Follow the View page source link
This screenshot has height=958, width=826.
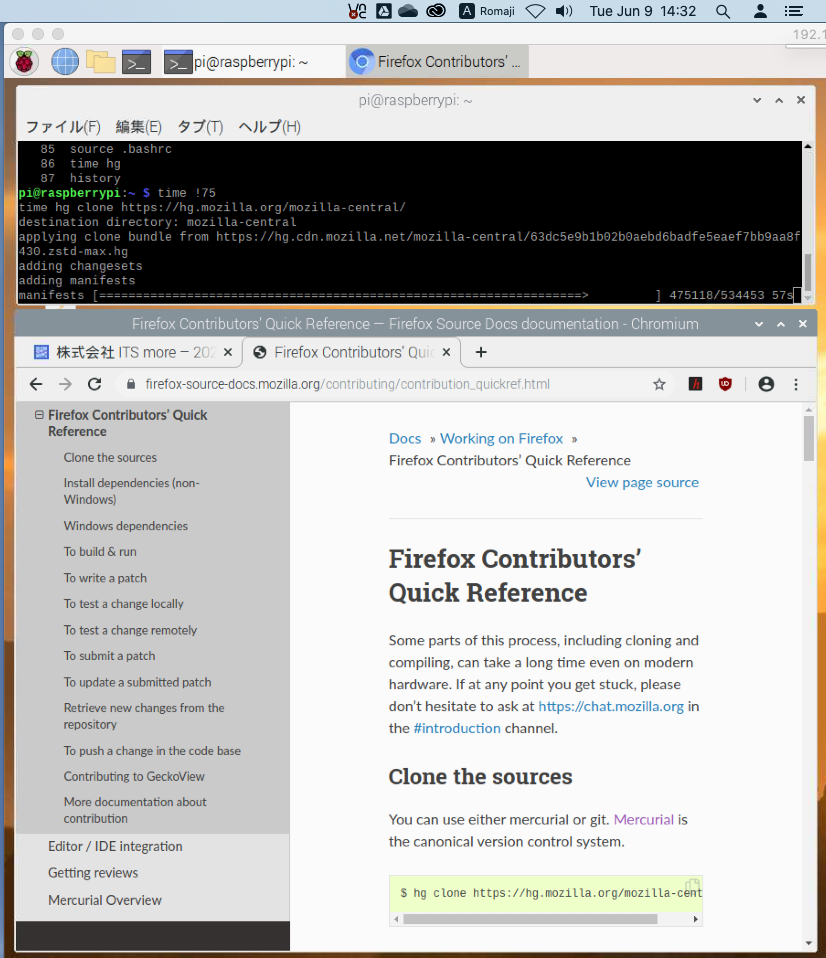[642, 482]
